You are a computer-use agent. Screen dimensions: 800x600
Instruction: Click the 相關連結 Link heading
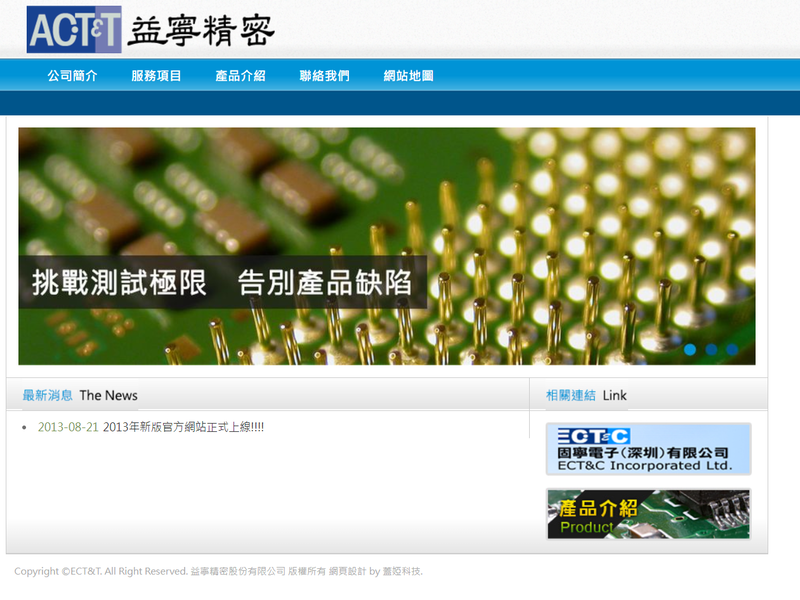pos(586,395)
